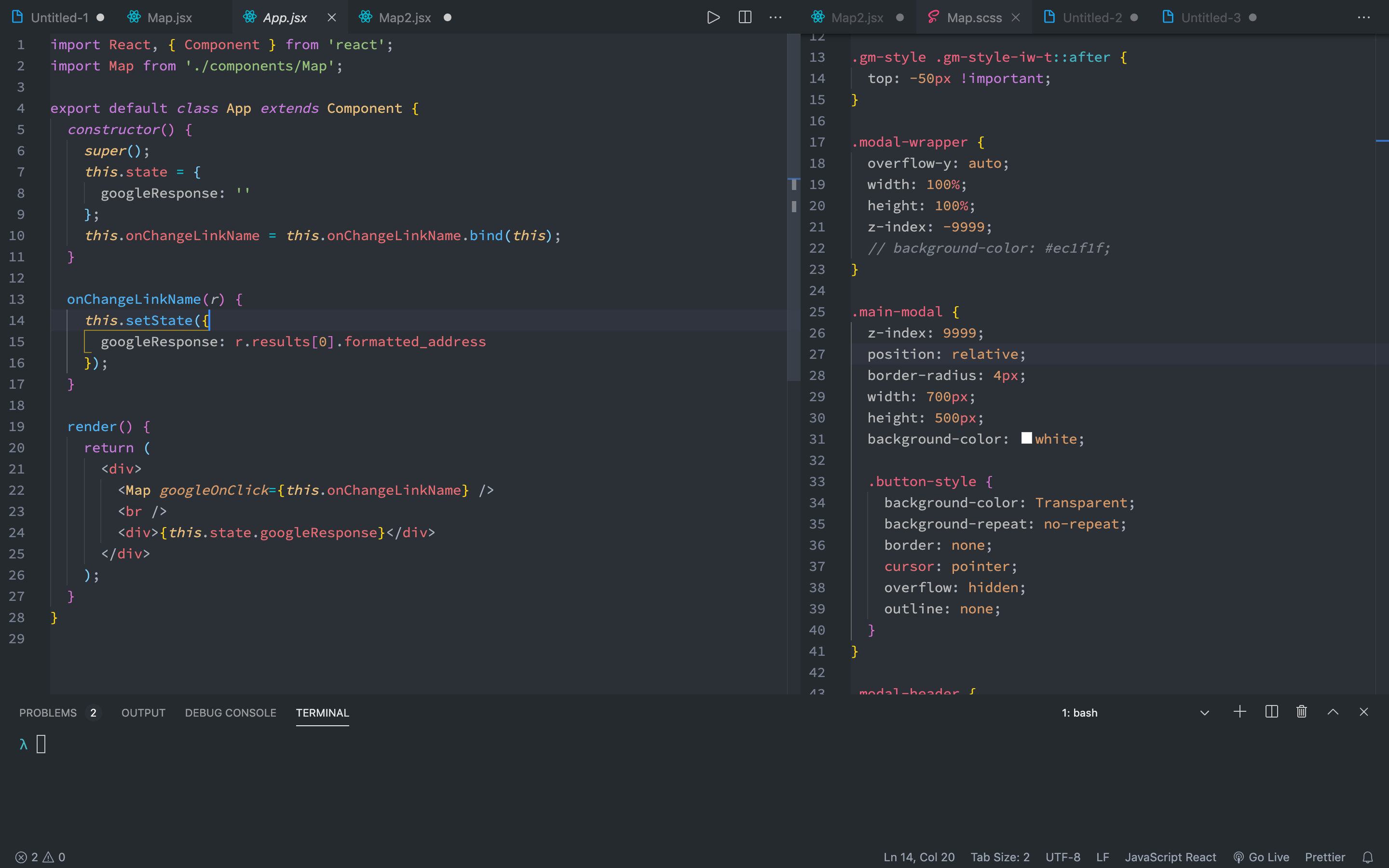Click the white background-color swatch
Viewport: 1389px width, 868px height.
pyautogui.click(x=1026, y=437)
